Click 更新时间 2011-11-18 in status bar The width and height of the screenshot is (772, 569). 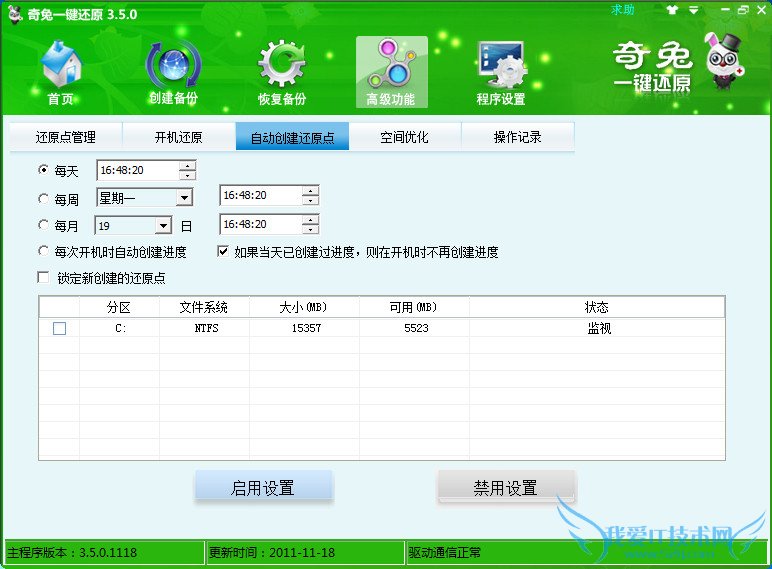pyautogui.click(x=305, y=552)
